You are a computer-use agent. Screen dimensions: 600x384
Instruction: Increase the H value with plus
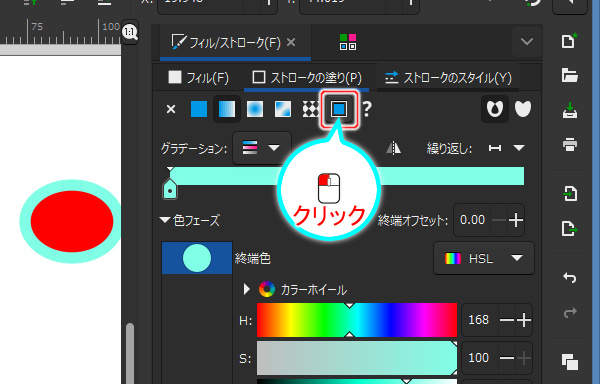point(523,320)
